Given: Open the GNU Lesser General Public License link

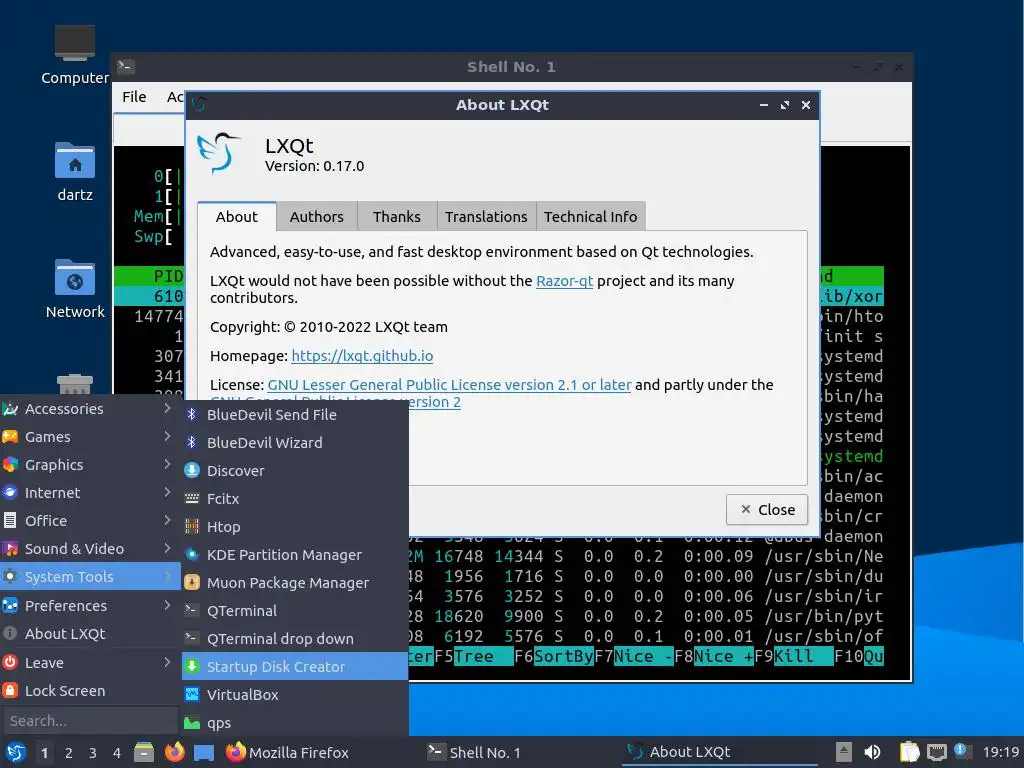Looking at the screenshot, I should pyautogui.click(x=449, y=385).
